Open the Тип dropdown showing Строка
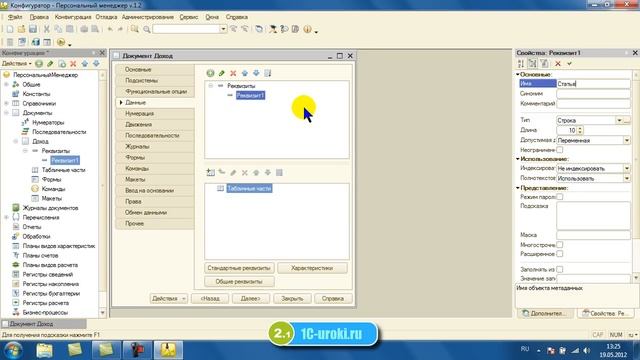This screenshot has height=360, width=640. pyautogui.click(x=619, y=120)
